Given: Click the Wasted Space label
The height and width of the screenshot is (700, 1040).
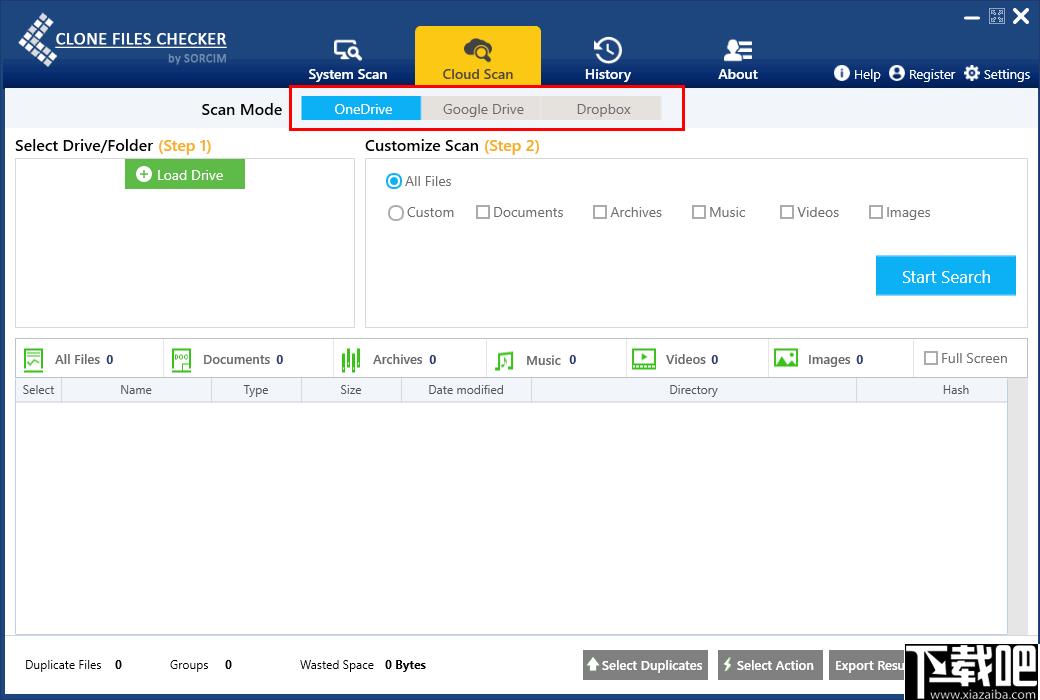Looking at the screenshot, I should pyautogui.click(x=337, y=665).
